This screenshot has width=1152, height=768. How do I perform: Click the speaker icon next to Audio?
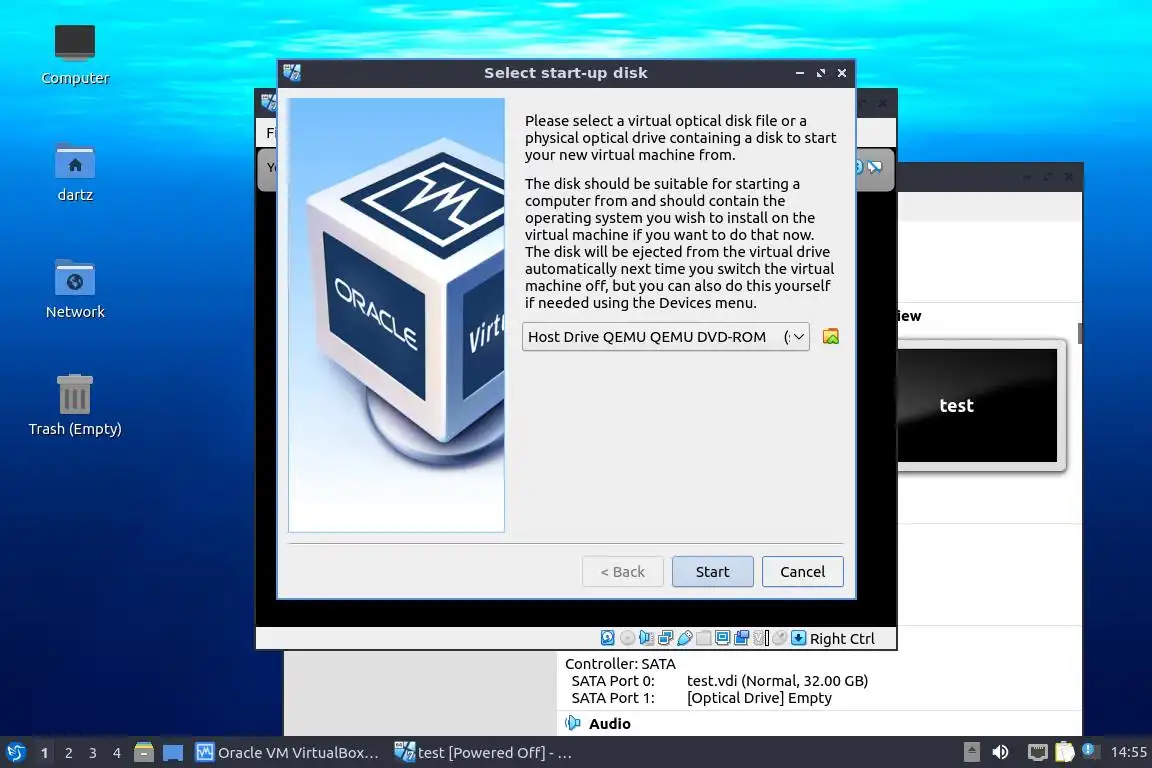(573, 723)
